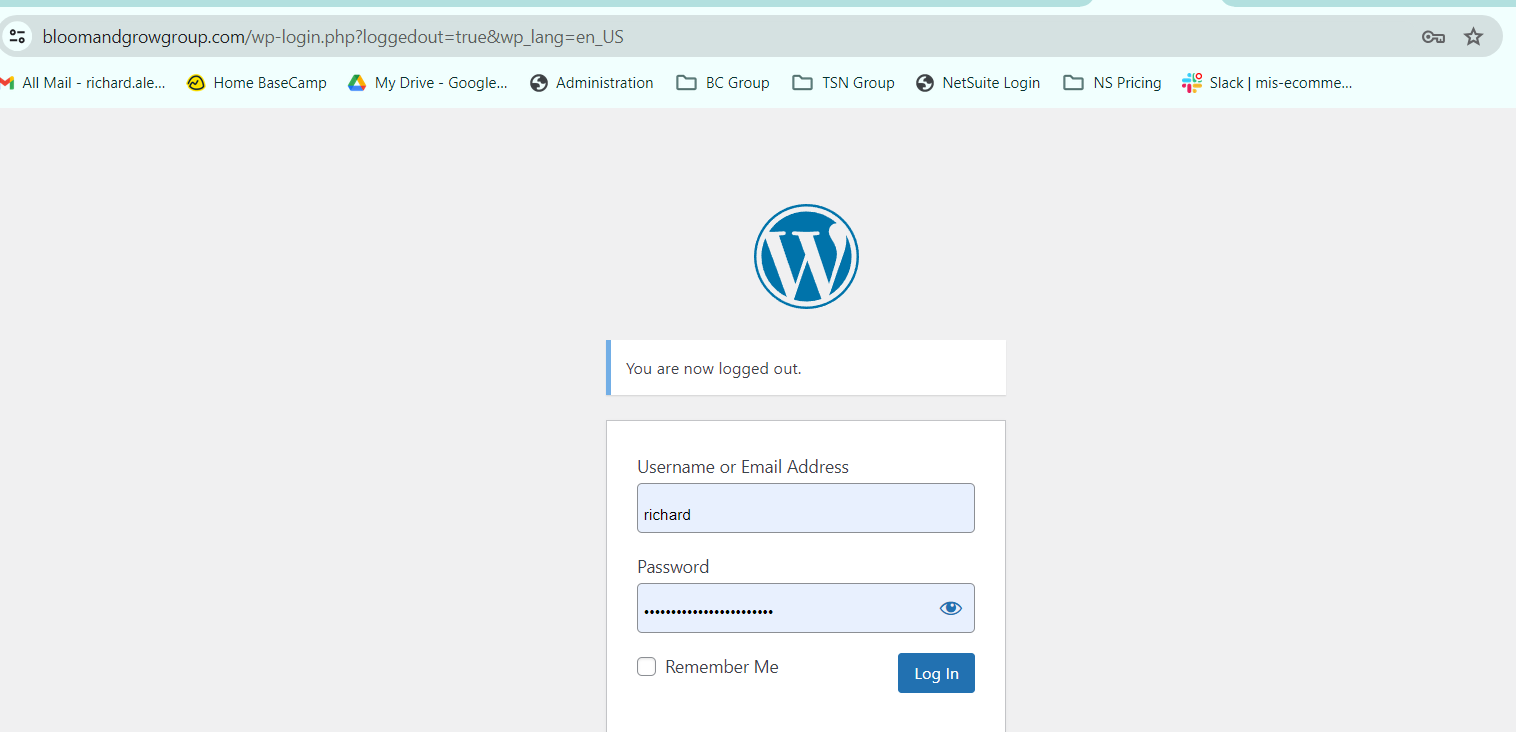
Task: Open site information icon in address bar
Action: click(17, 37)
